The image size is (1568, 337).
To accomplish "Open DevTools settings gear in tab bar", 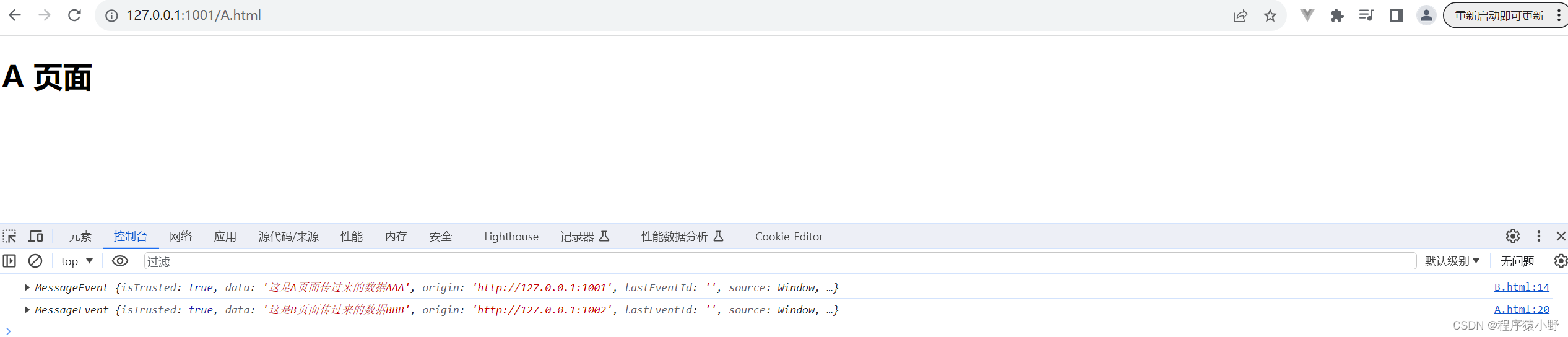I will (x=1513, y=236).
